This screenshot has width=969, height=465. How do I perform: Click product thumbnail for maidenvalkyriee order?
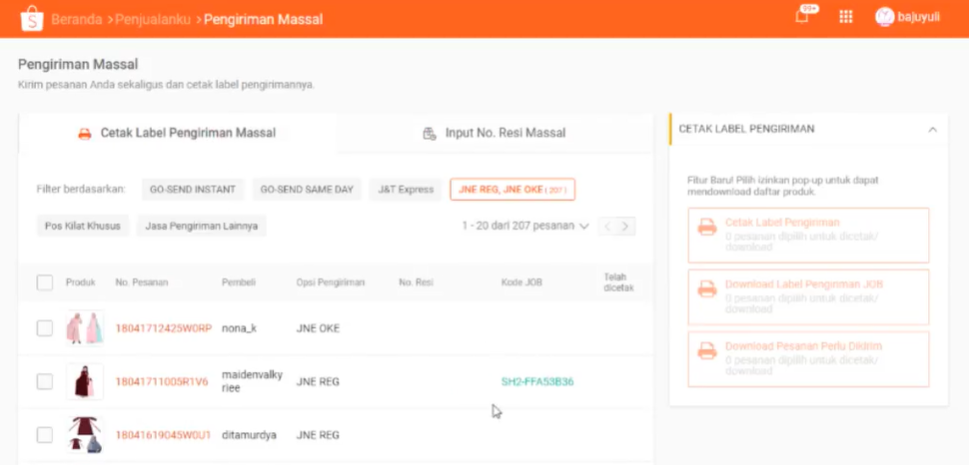point(85,381)
